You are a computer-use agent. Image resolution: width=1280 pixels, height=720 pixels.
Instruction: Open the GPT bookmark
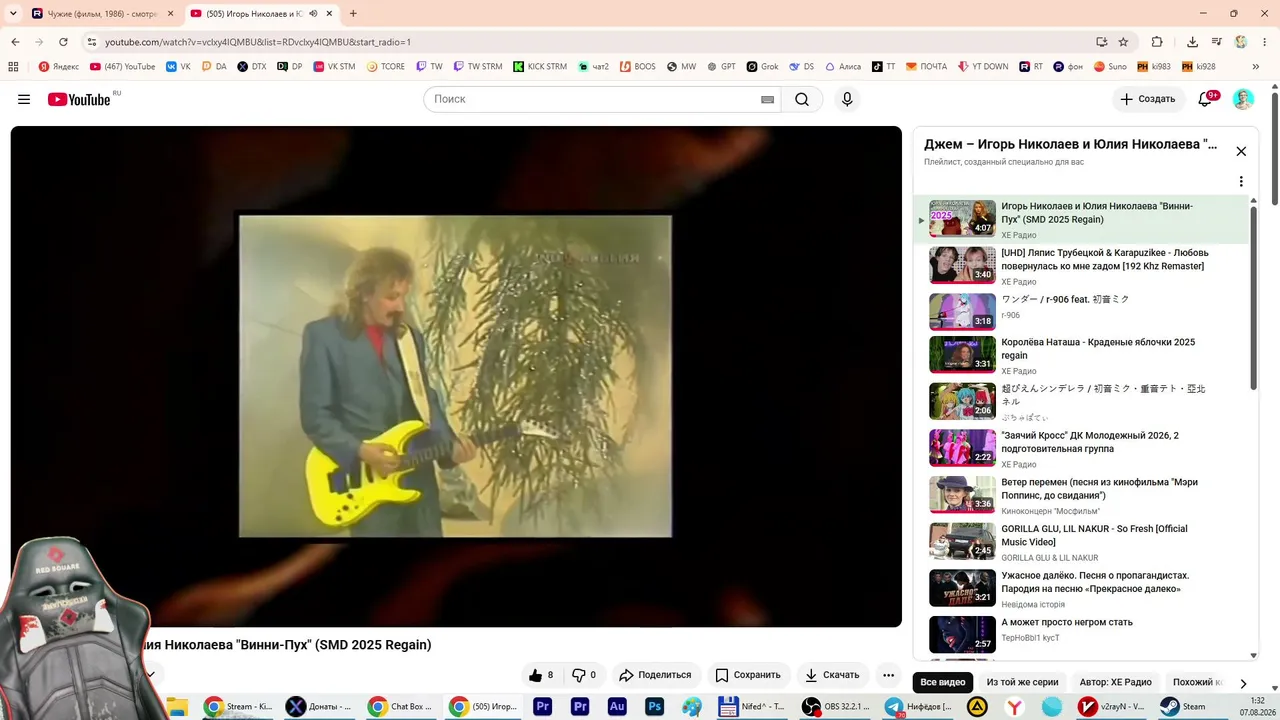click(721, 67)
